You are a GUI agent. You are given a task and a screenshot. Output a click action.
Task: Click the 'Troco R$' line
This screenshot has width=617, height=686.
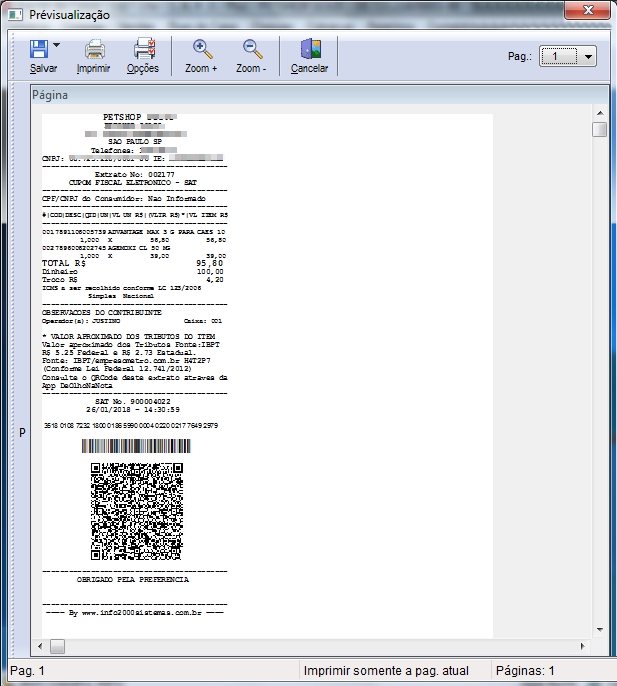(x=133, y=280)
